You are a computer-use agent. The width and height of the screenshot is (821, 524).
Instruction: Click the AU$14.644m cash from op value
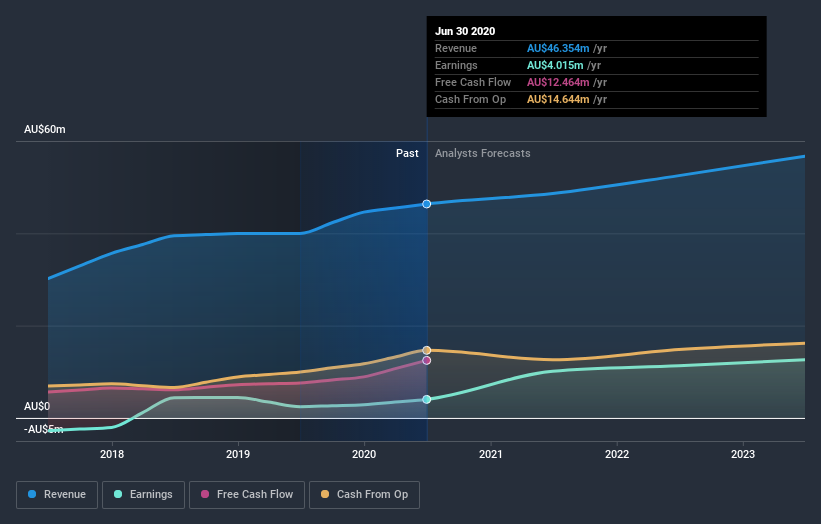558,99
